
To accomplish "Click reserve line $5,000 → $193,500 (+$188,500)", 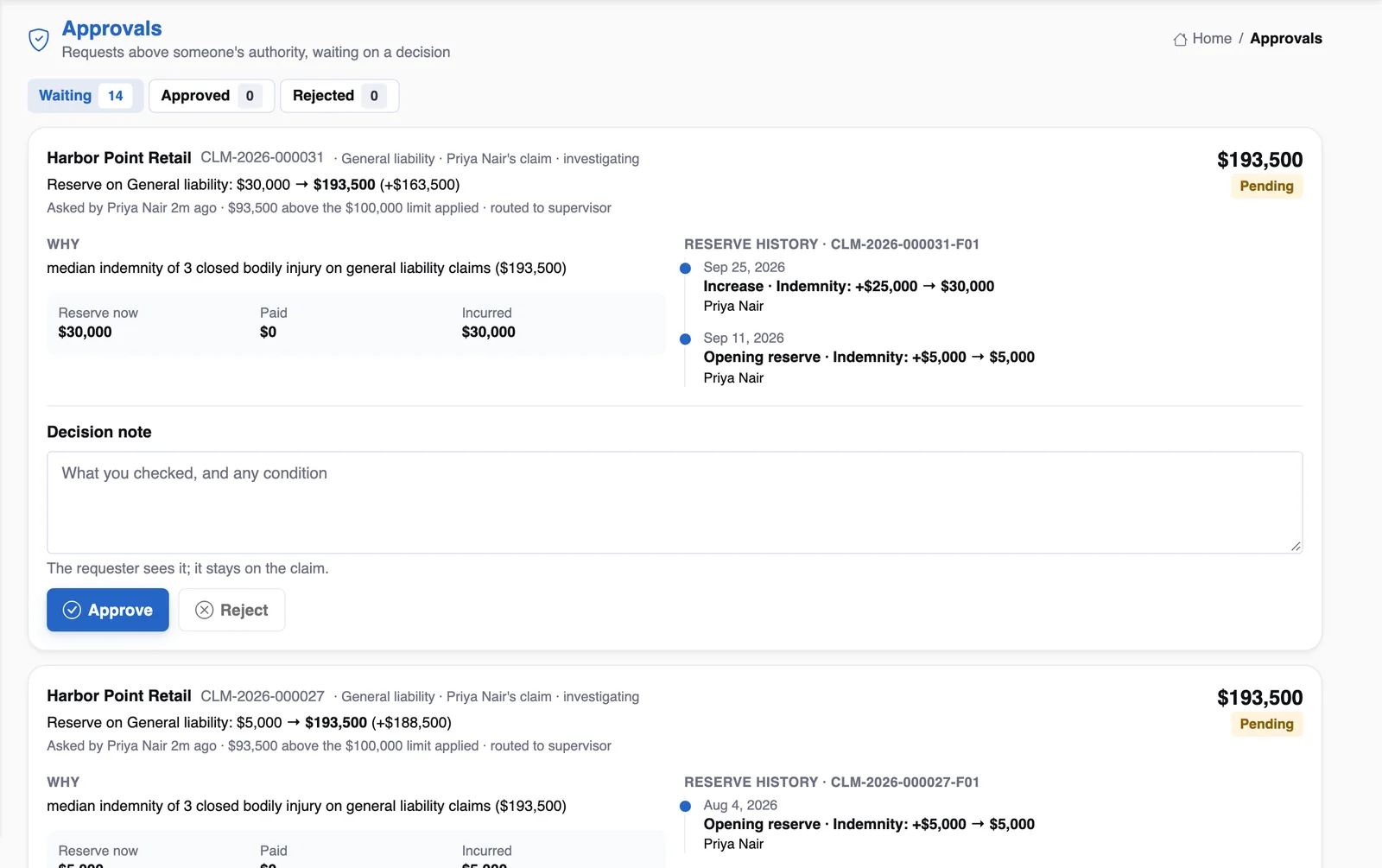I will (x=250, y=723).
